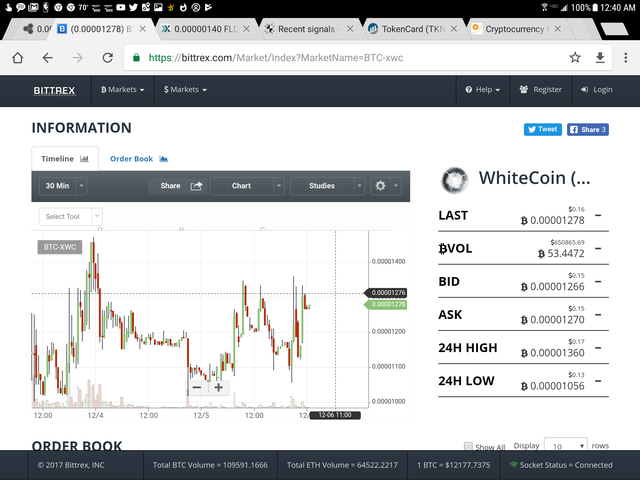This screenshot has height=480, width=640.
Task: Tap the battery indicator in status bar
Action: pos(595,7)
